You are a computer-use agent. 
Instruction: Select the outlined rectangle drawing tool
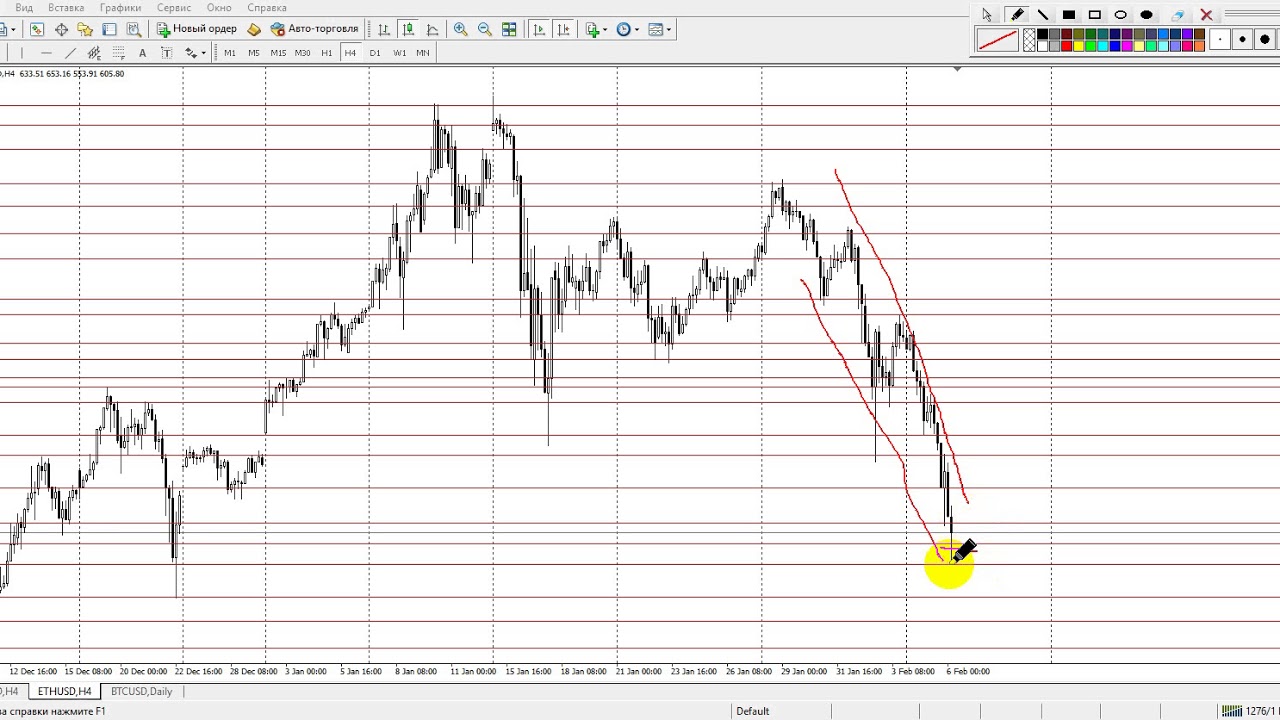point(1095,15)
